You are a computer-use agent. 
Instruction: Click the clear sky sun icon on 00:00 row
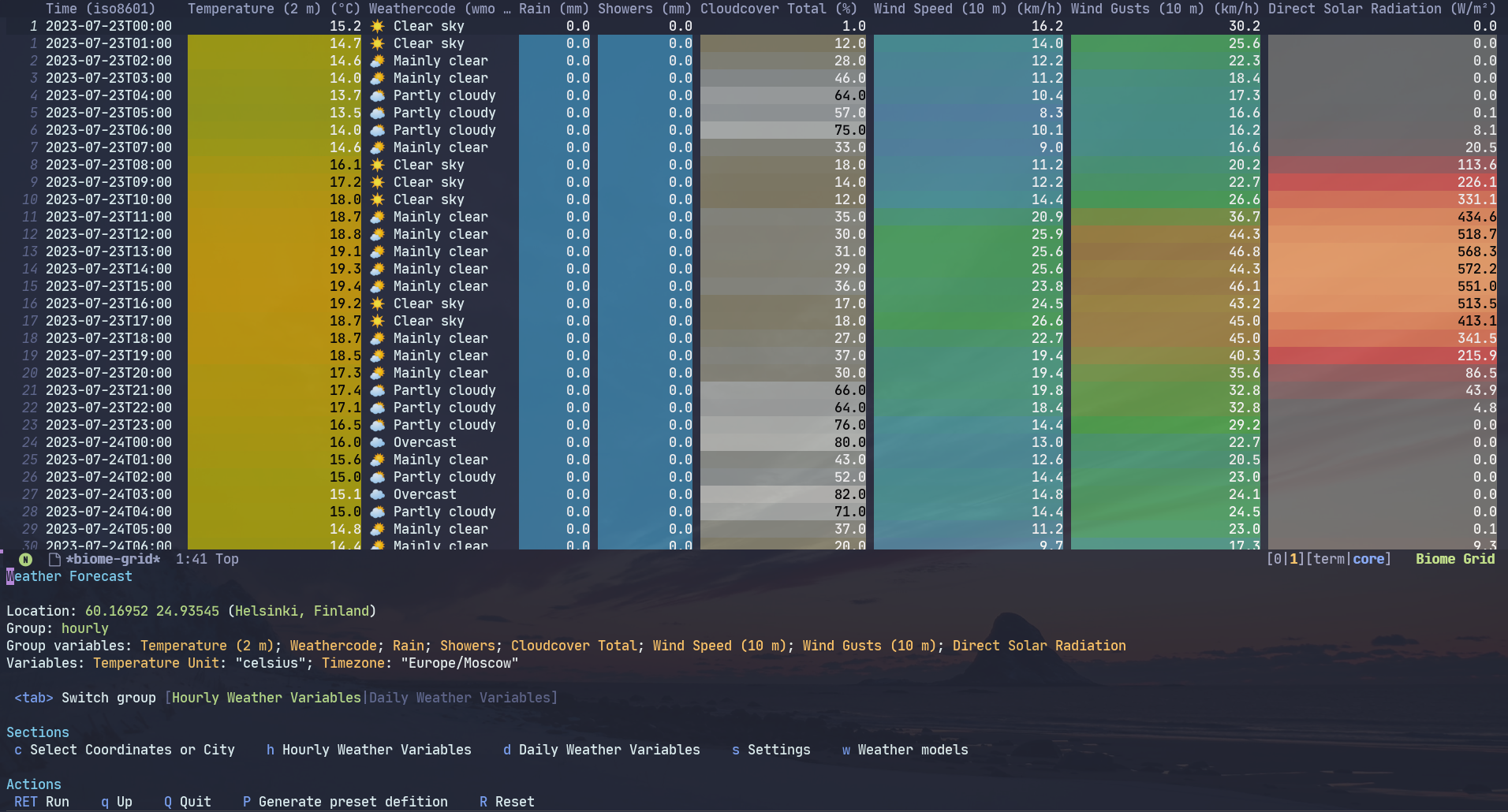pyautogui.click(x=378, y=26)
